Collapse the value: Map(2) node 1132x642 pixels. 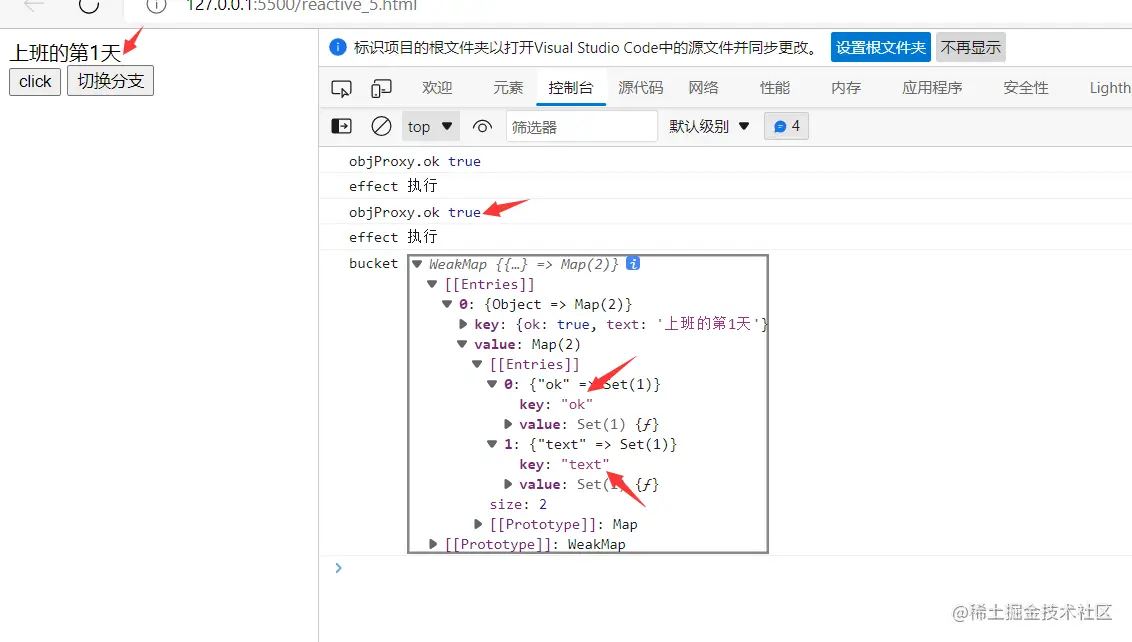coord(462,344)
